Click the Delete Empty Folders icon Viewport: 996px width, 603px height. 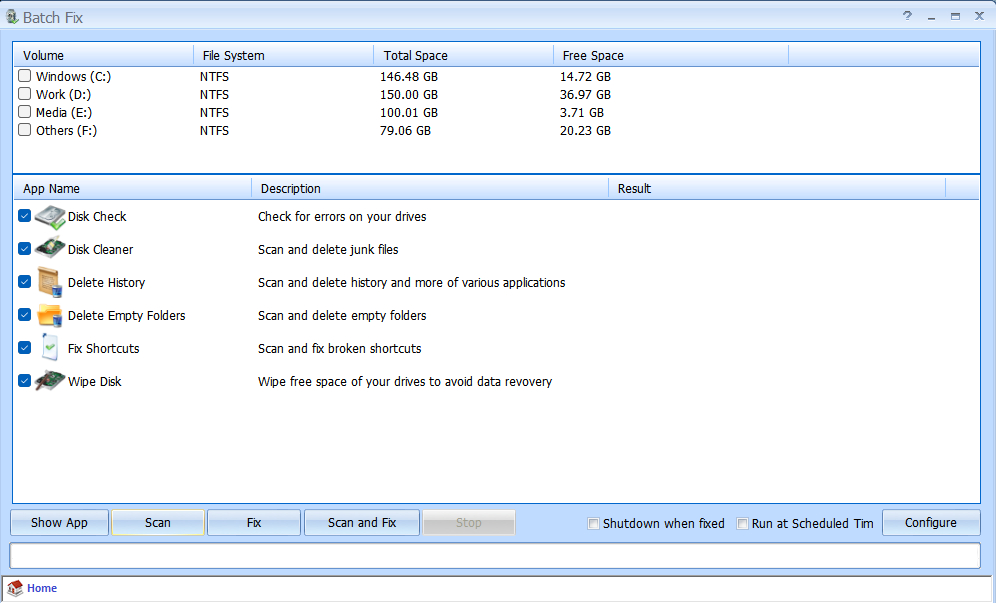50,315
